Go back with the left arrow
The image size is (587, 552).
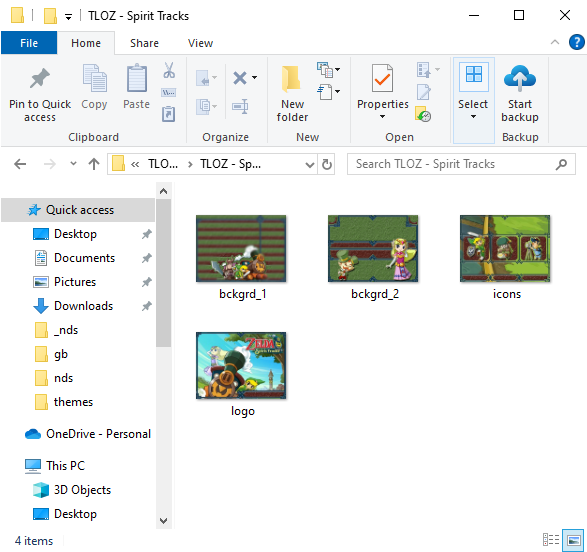pyautogui.click(x=20, y=164)
